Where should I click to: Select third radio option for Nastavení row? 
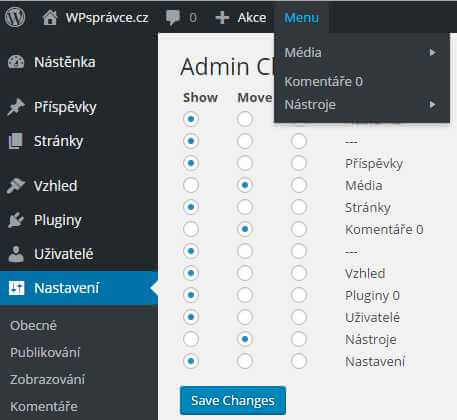tap(299, 361)
